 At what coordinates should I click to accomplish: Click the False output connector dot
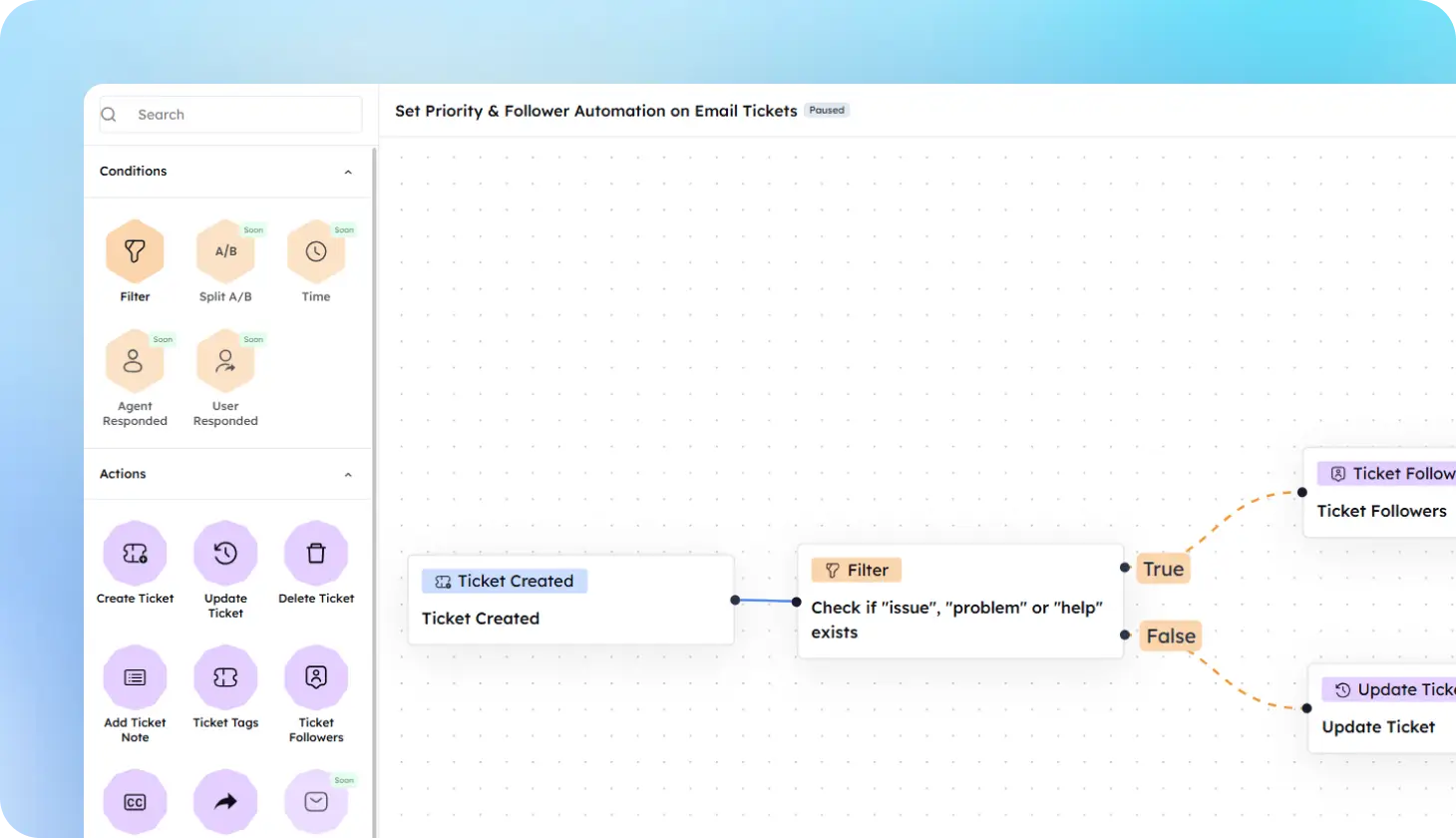(x=1125, y=634)
